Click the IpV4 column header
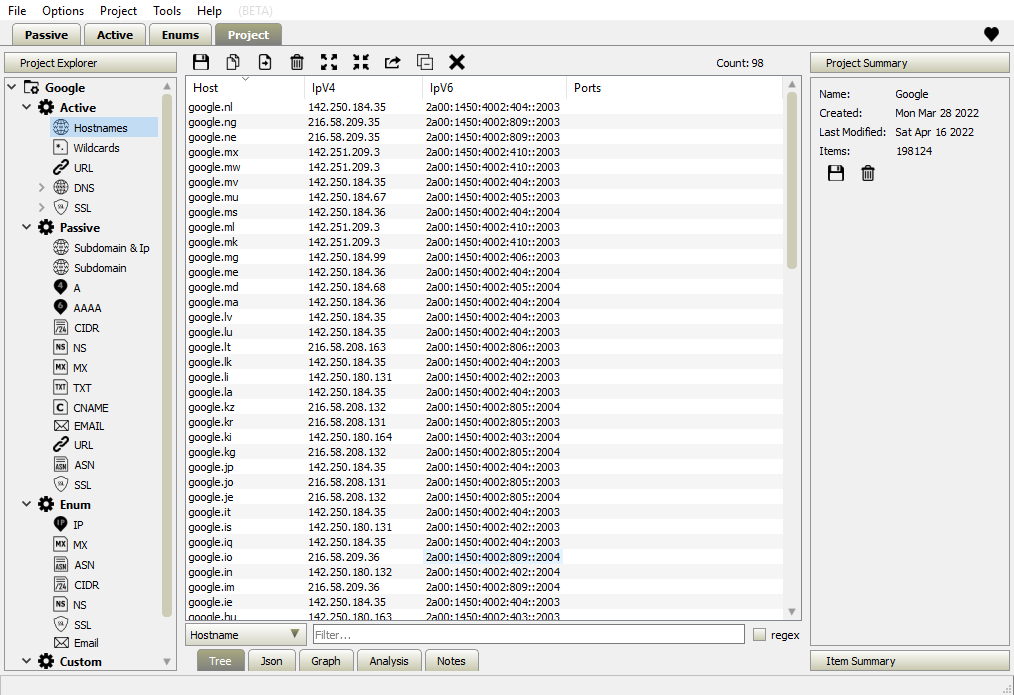The height and width of the screenshot is (695, 1014). coord(363,88)
